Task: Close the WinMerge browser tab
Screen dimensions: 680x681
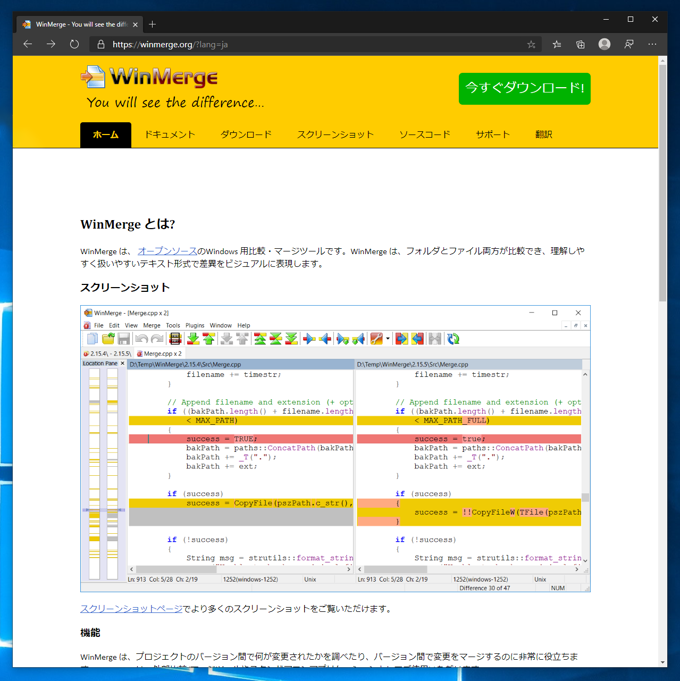Action: coord(135,25)
